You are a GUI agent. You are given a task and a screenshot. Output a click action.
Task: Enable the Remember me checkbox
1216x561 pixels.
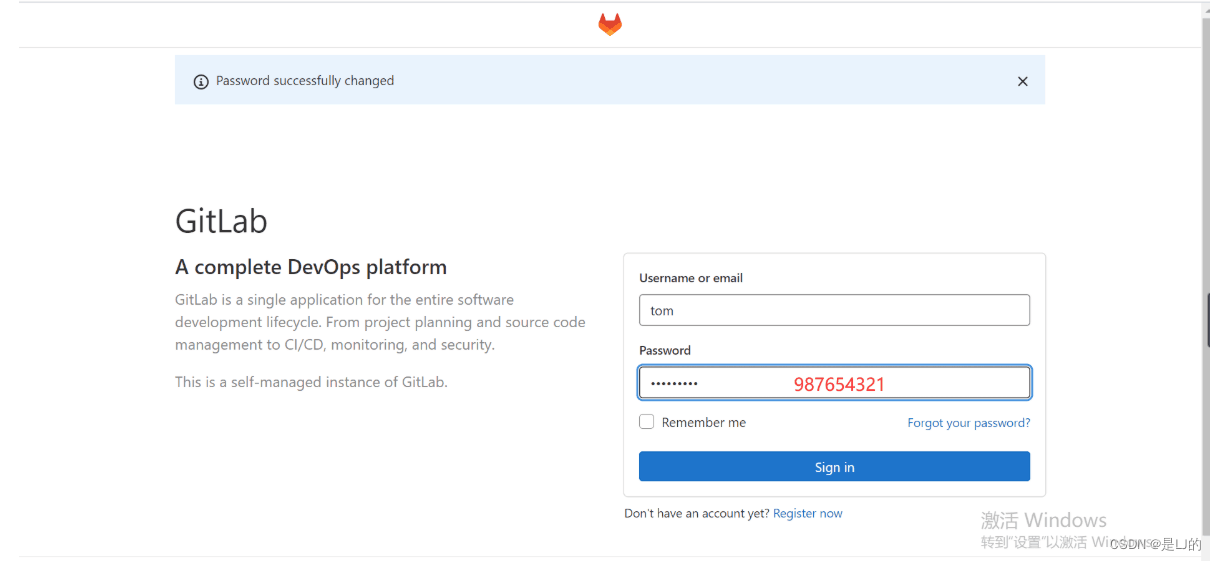647,422
